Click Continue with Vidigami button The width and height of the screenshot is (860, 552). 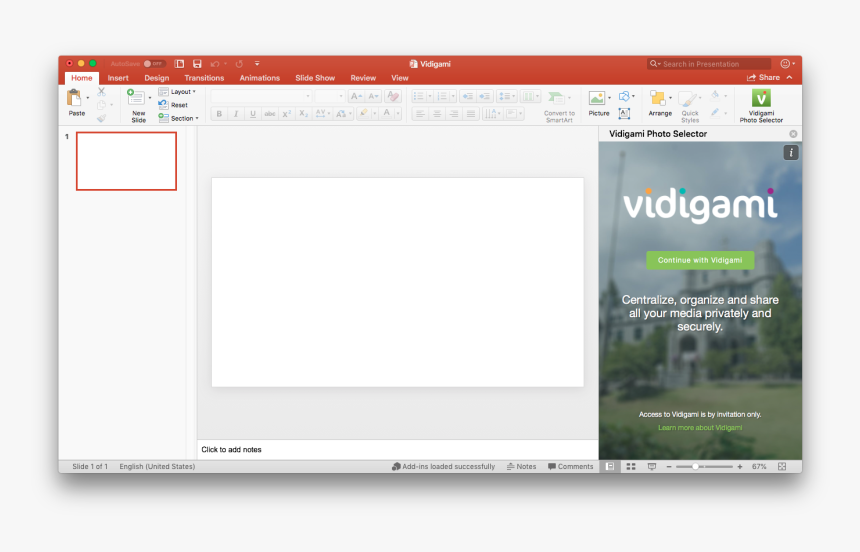[700, 260]
